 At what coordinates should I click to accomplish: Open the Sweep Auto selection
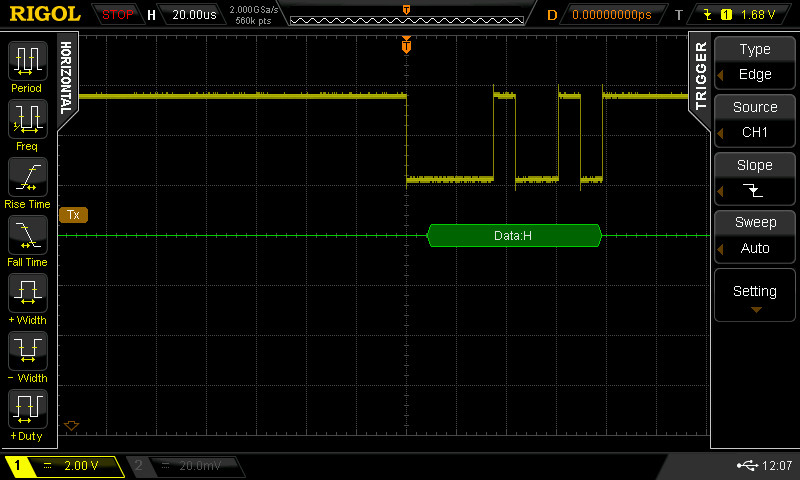coord(754,236)
